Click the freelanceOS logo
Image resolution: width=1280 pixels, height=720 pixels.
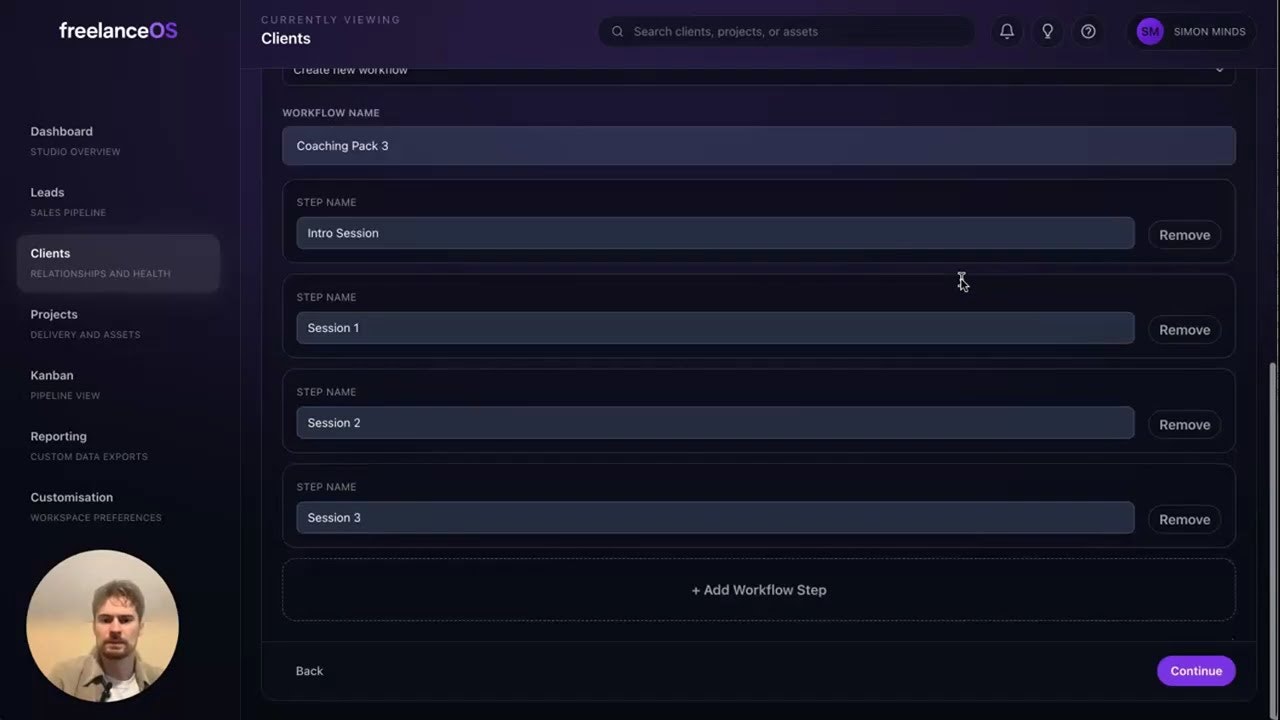click(x=118, y=30)
